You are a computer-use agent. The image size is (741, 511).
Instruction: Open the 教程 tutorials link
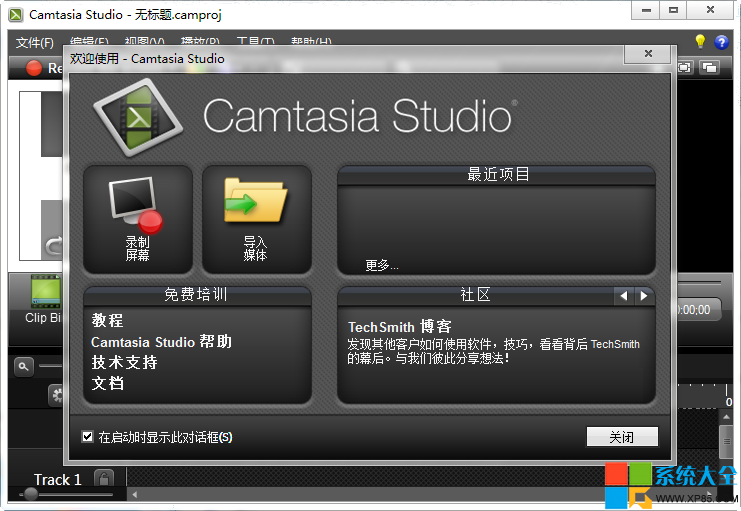(x=107, y=320)
